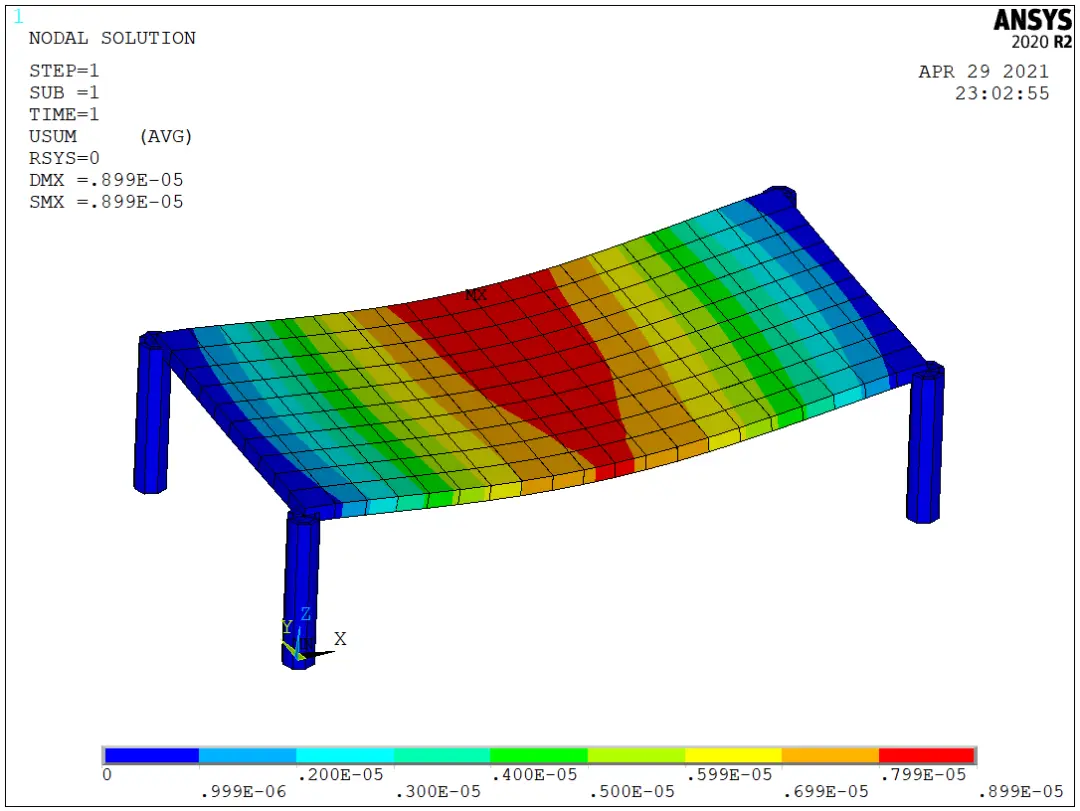Image resolution: width=1080 pixels, height=811 pixels.
Task: Click the MX maximum marker on plate
Action: [x=476, y=295]
